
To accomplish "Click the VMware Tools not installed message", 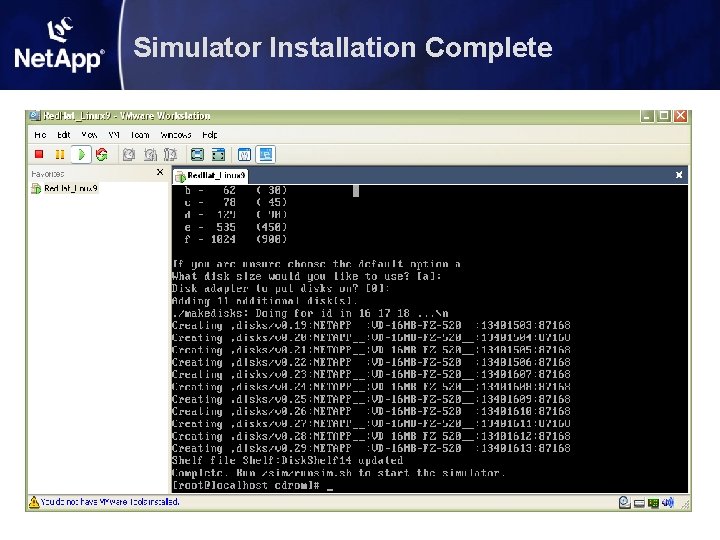I will [x=110, y=502].
